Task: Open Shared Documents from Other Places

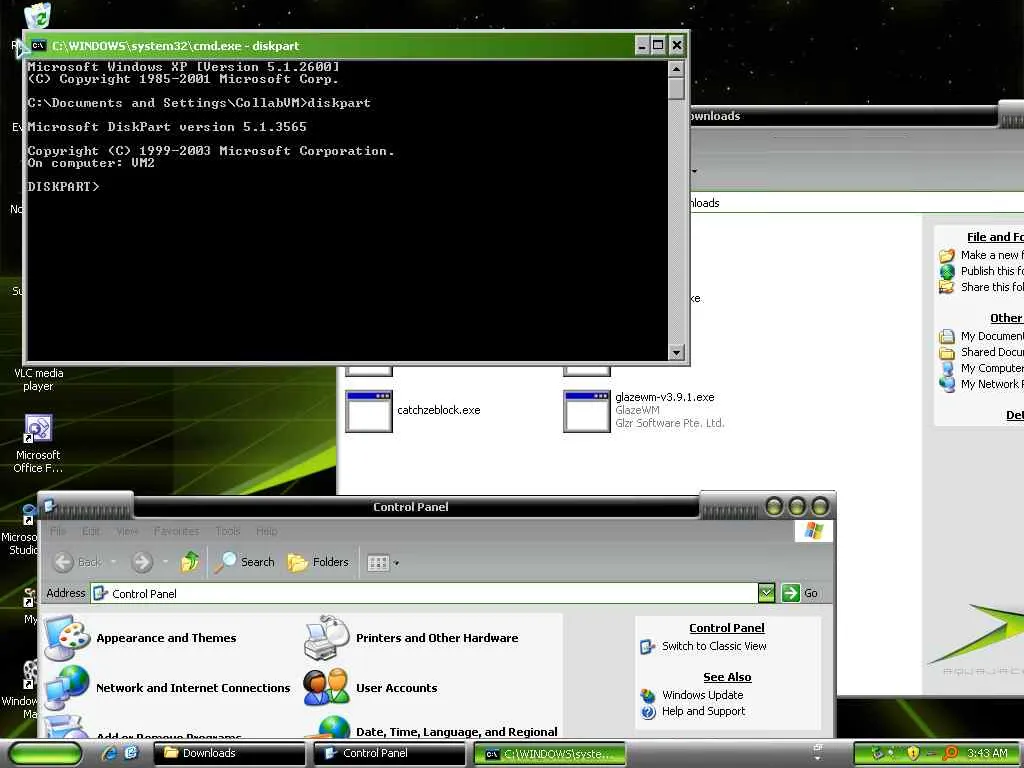Action: click(981, 352)
